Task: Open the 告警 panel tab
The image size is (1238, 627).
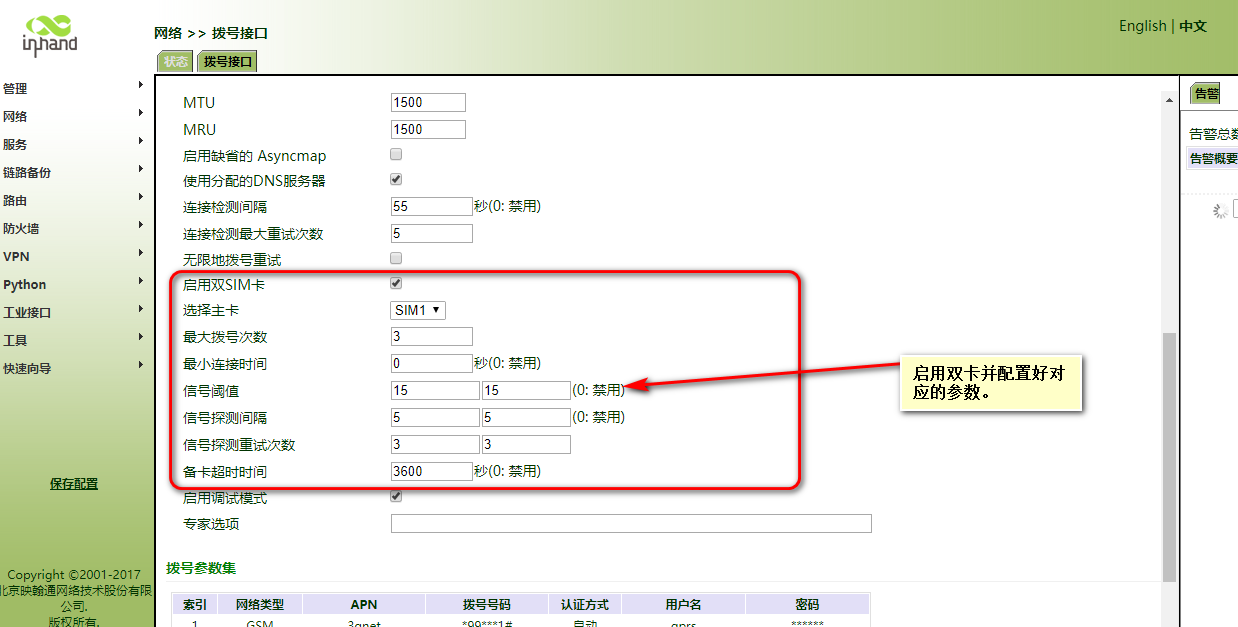Action: tap(1207, 94)
